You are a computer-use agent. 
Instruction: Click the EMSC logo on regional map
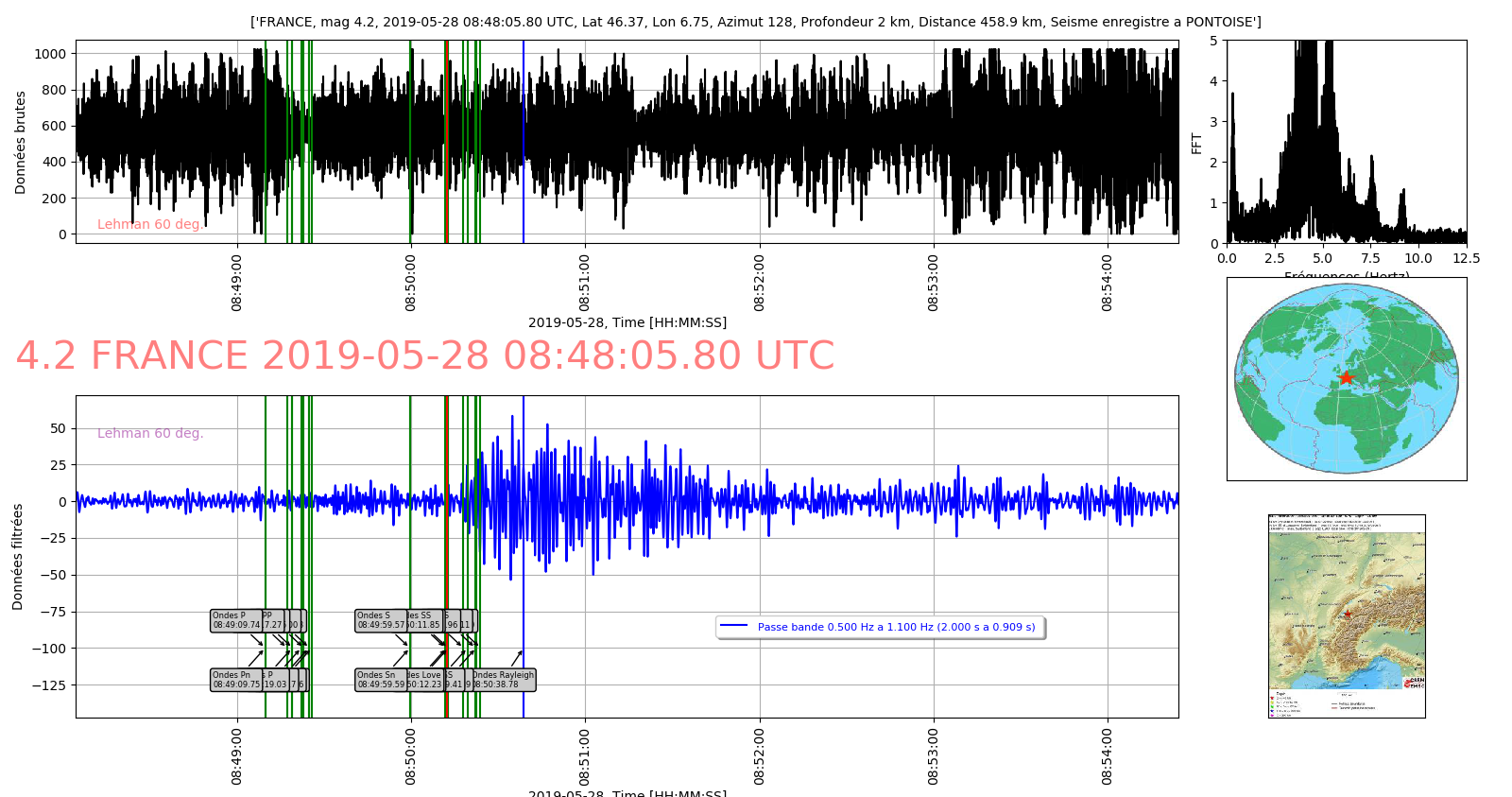[x=1415, y=683]
